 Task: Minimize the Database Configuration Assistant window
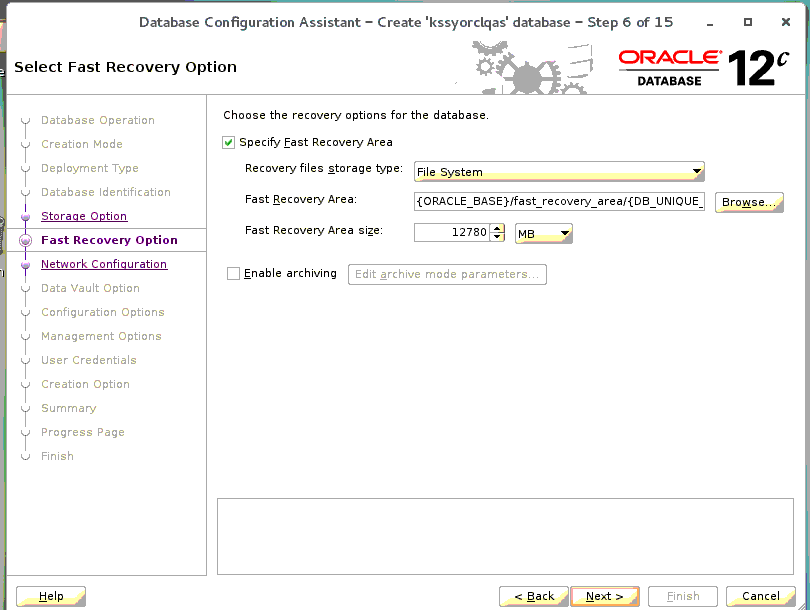click(713, 21)
